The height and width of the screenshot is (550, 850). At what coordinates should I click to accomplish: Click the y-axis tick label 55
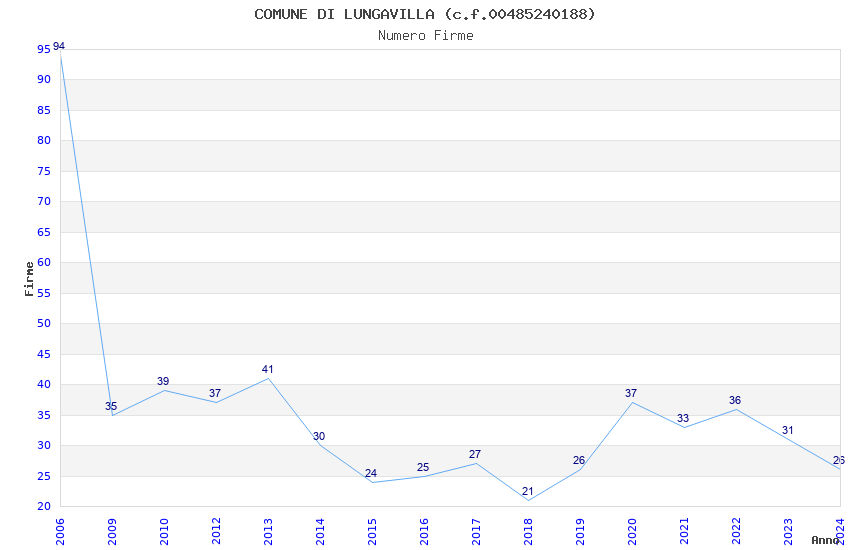pos(44,293)
